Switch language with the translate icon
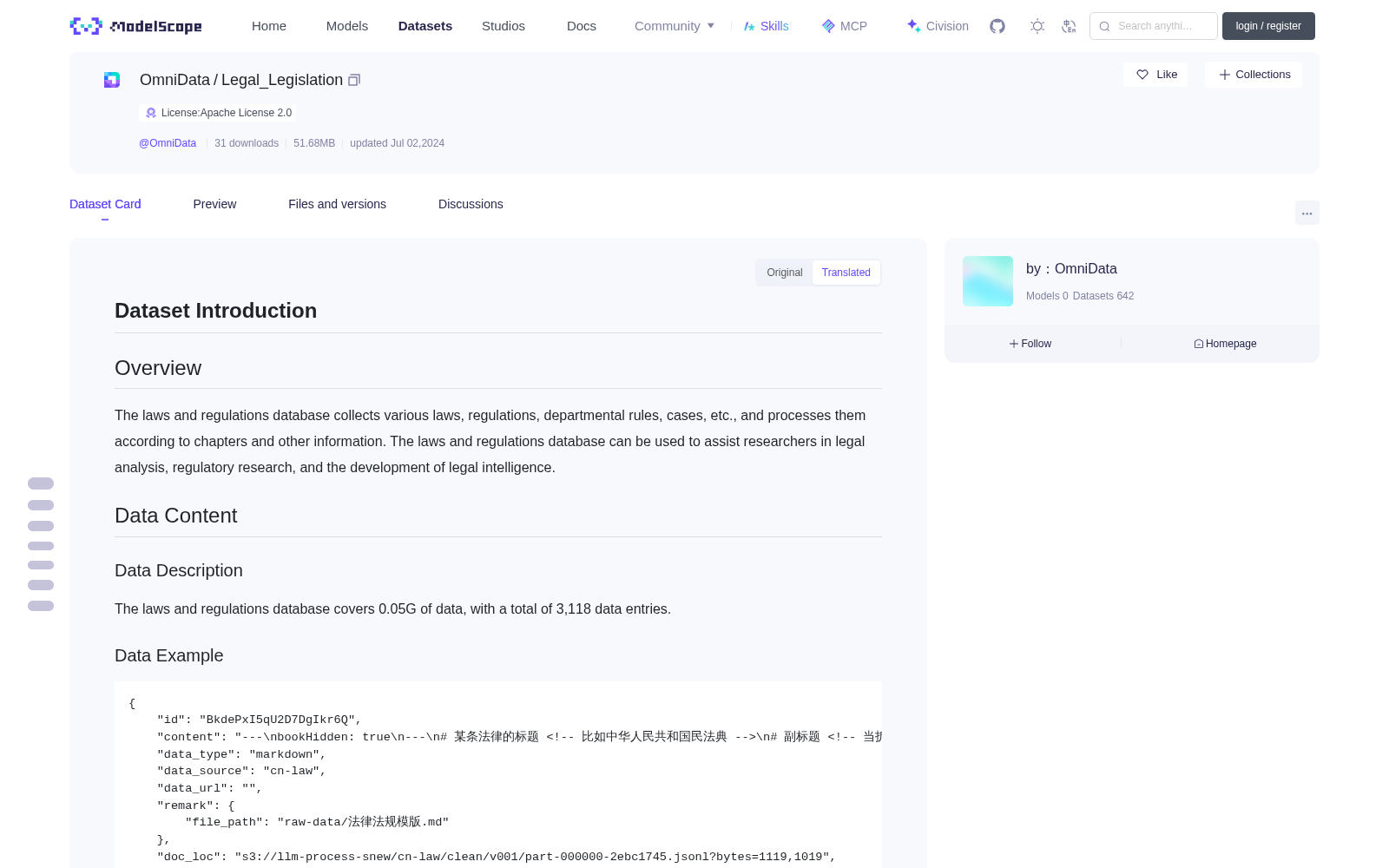This screenshot has height=868, width=1389. click(1069, 26)
